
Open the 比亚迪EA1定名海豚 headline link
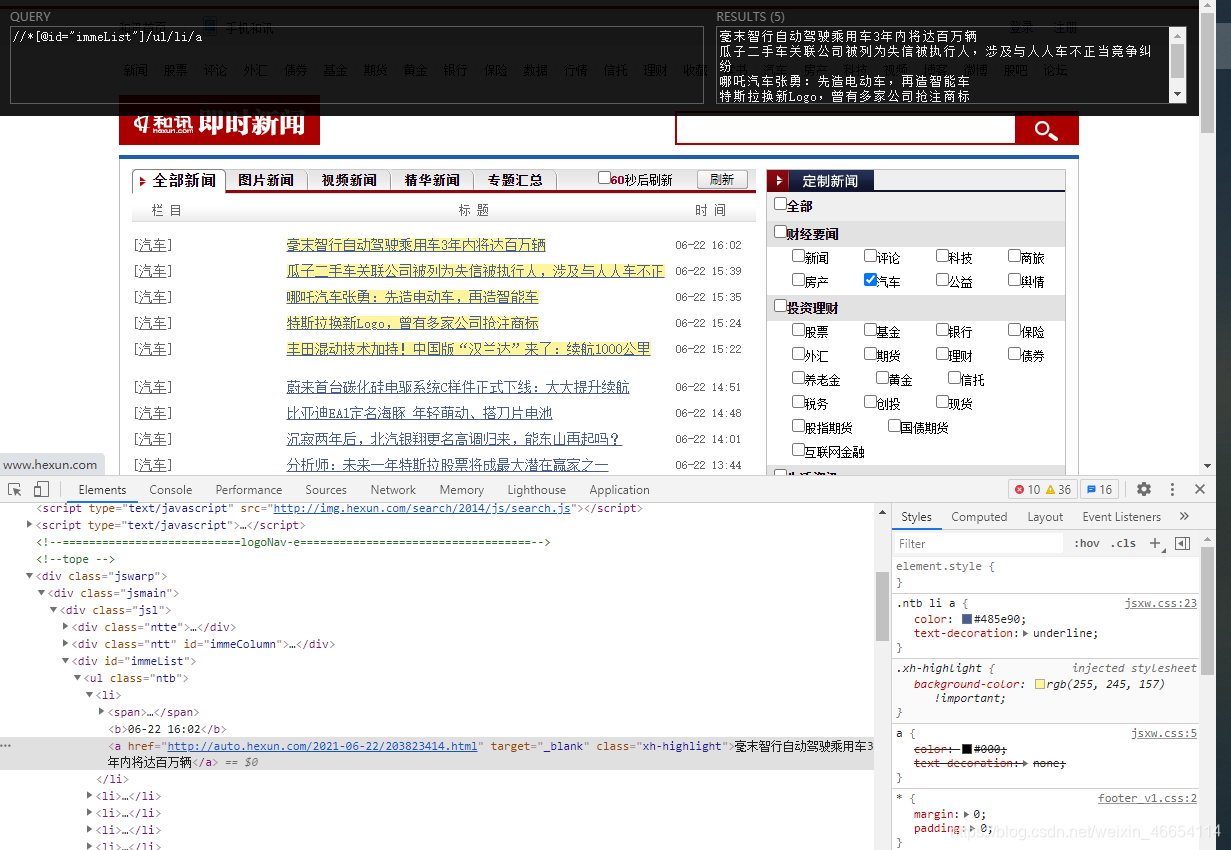(x=419, y=413)
